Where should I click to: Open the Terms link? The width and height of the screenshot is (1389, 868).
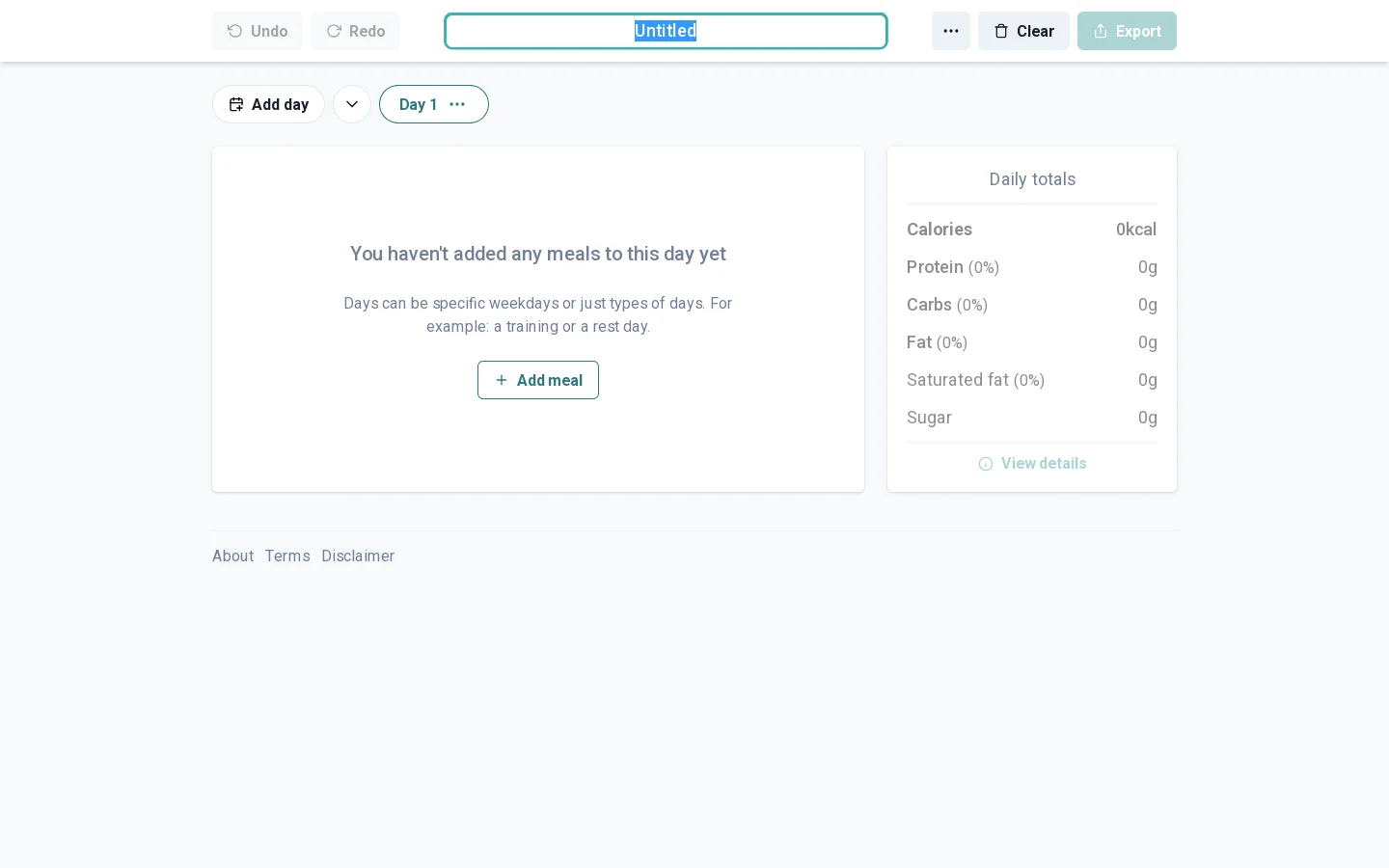tap(287, 556)
